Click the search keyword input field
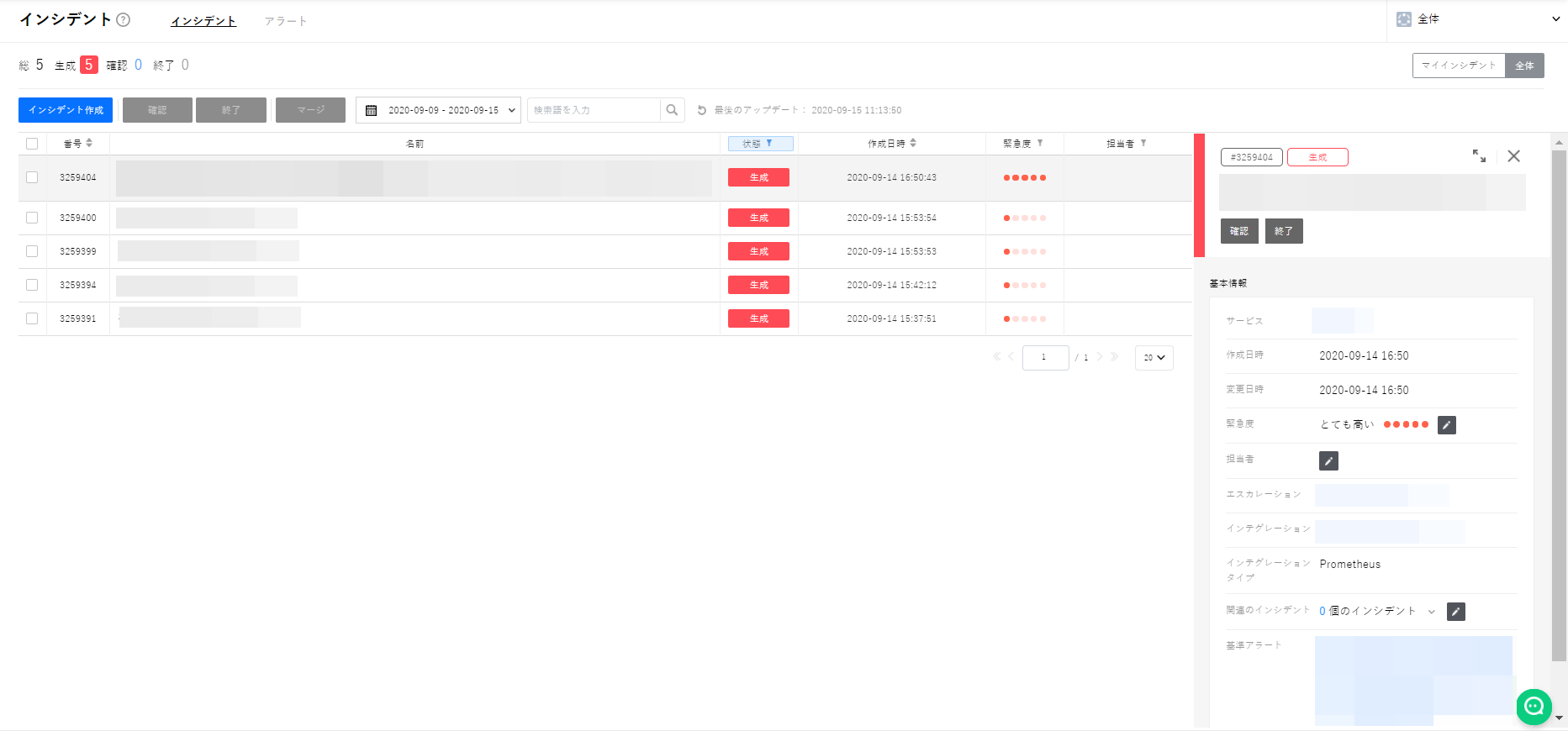 (593, 110)
